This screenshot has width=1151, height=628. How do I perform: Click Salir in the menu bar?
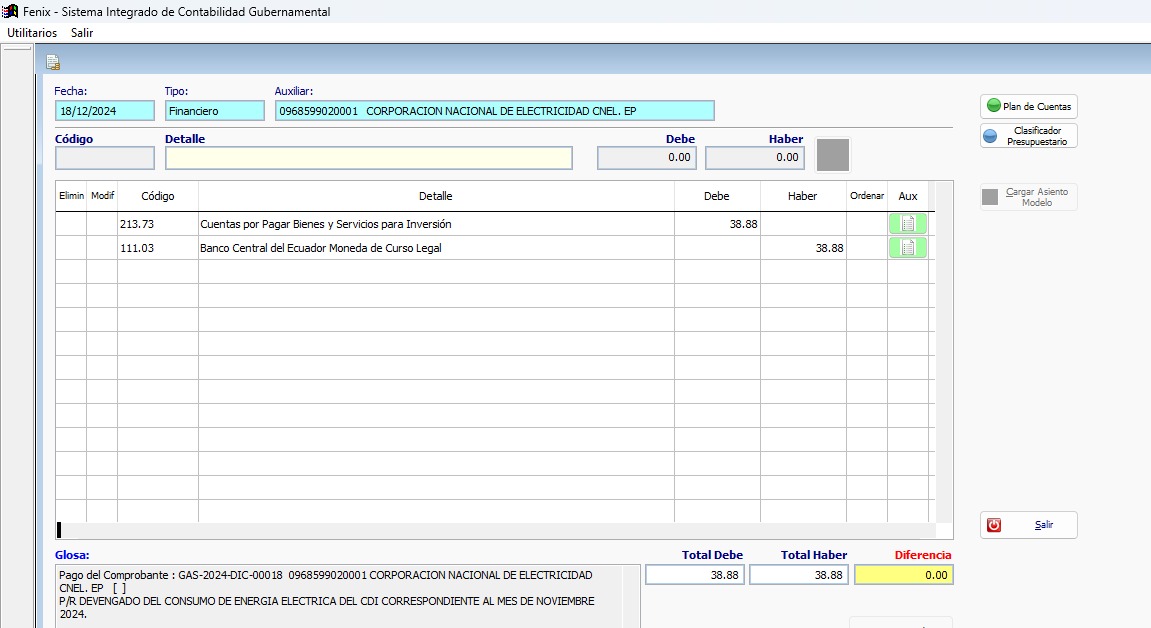[82, 33]
